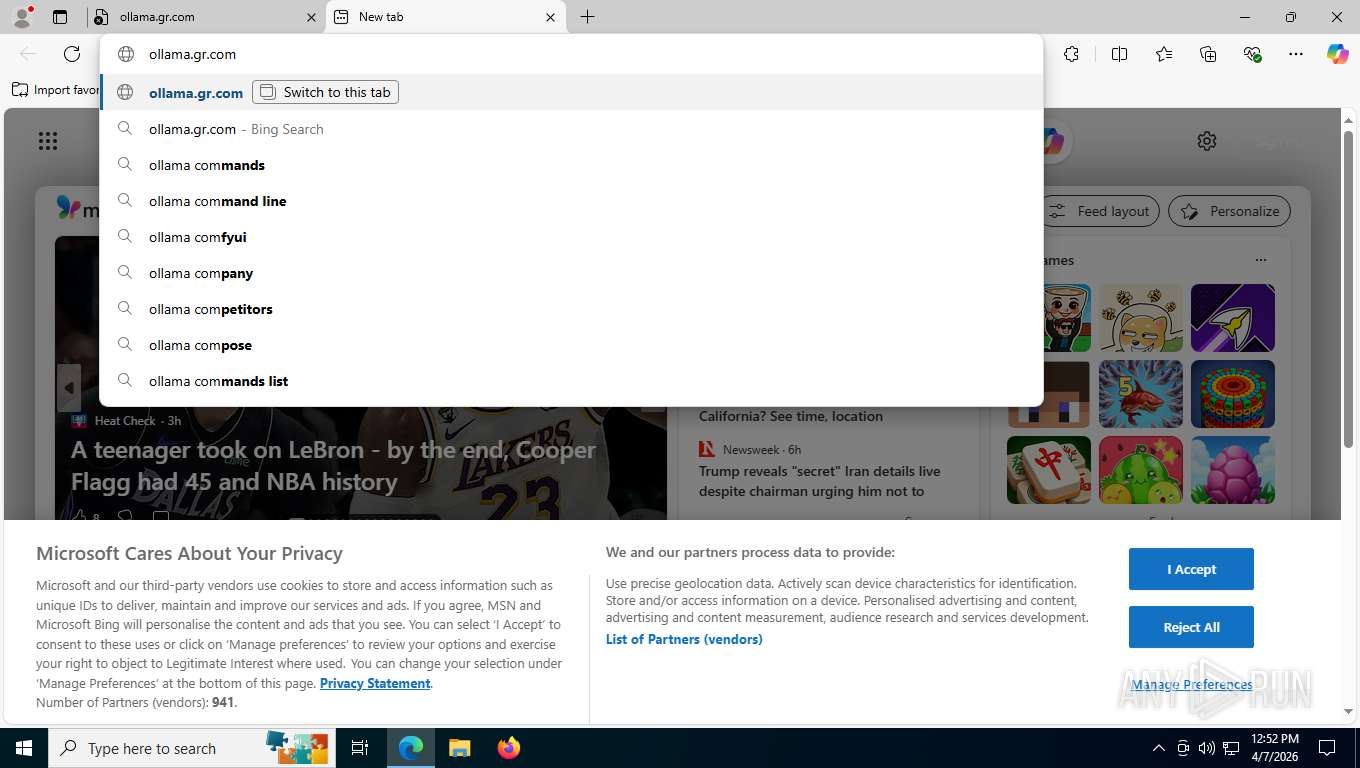Click Import favorites bookmark bar item
Screen dimensions: 1360x768
56,90
